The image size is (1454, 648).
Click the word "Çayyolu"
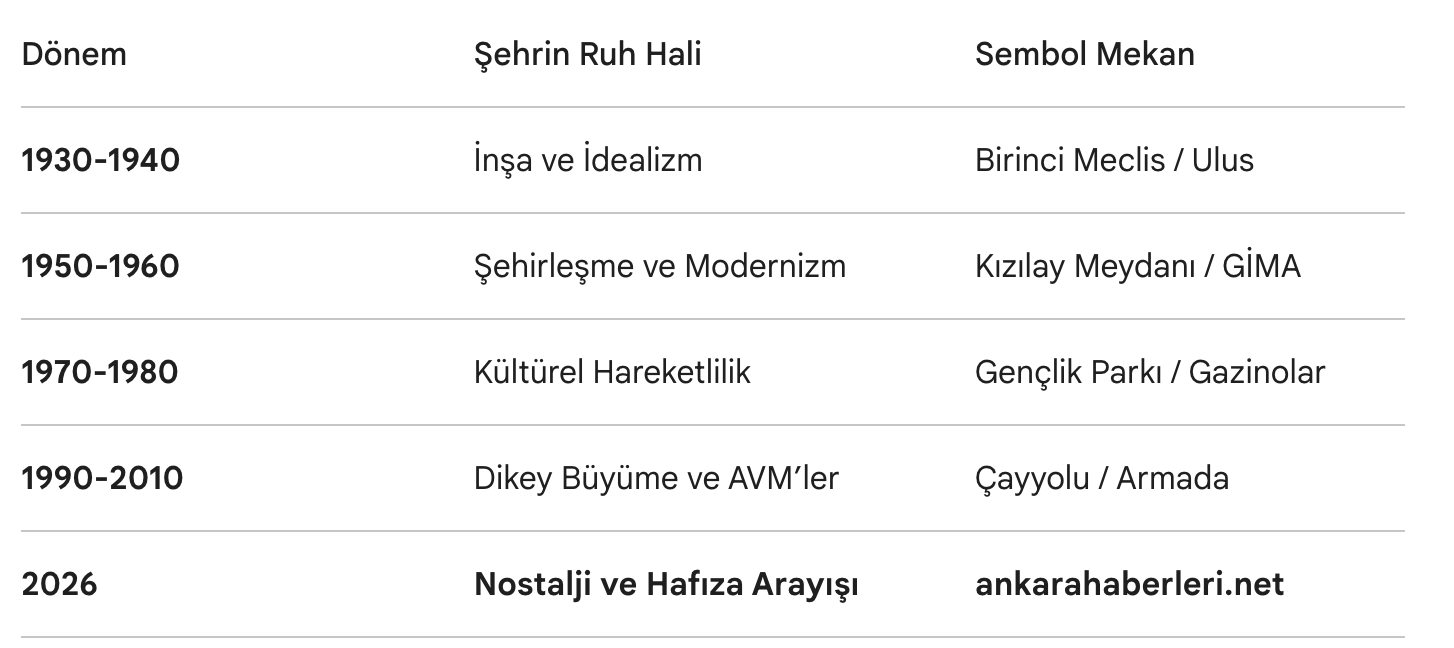pos(1032,478)
